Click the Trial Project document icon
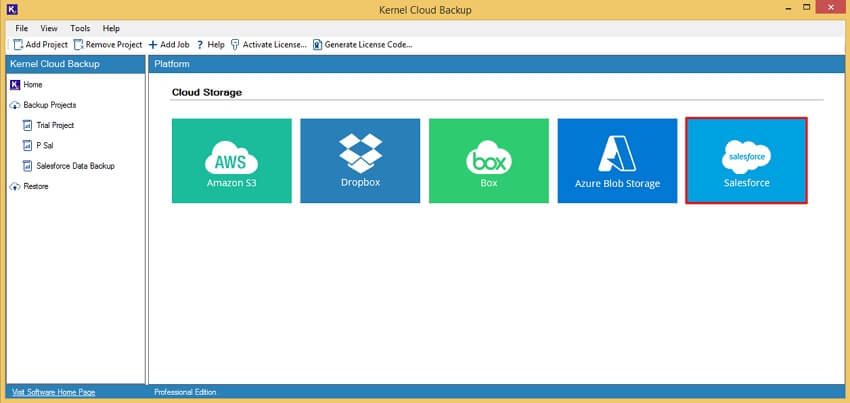This screenshot has width=850, height=403. click(x=28, y=125)
